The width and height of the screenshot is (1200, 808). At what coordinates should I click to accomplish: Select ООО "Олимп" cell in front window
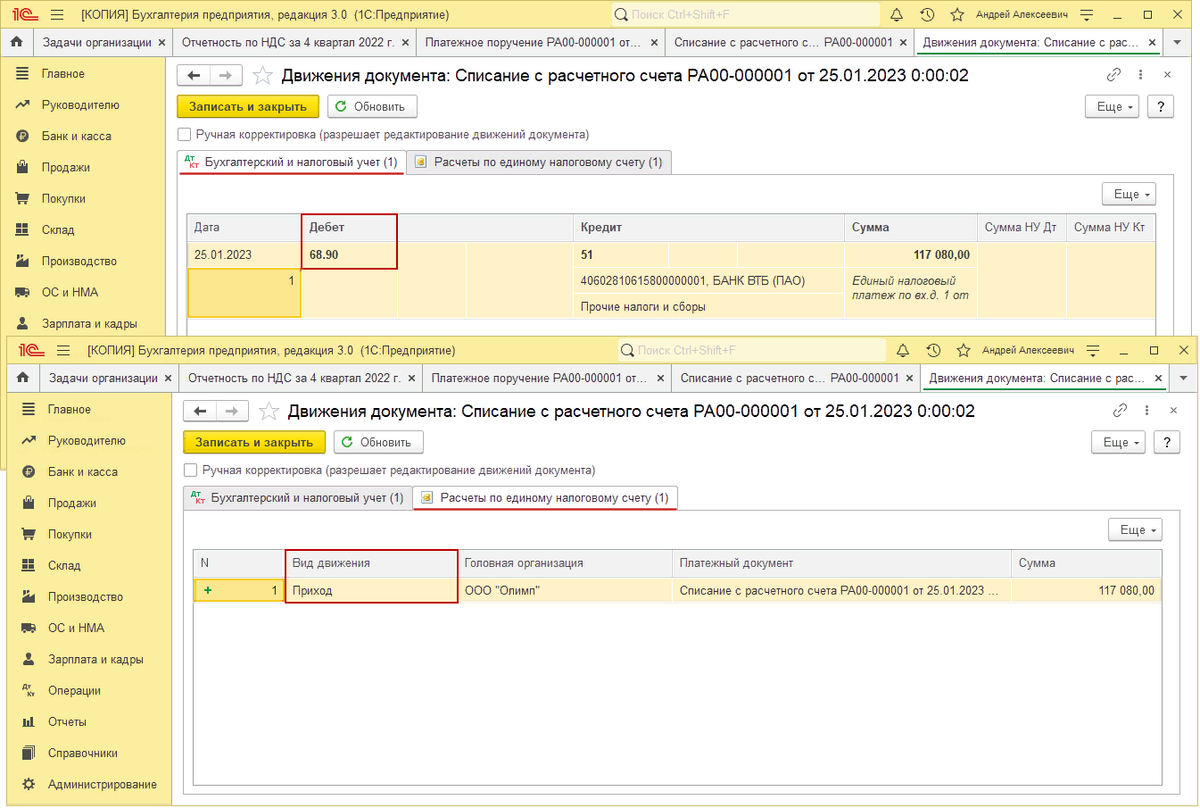(x=565, y=591)
